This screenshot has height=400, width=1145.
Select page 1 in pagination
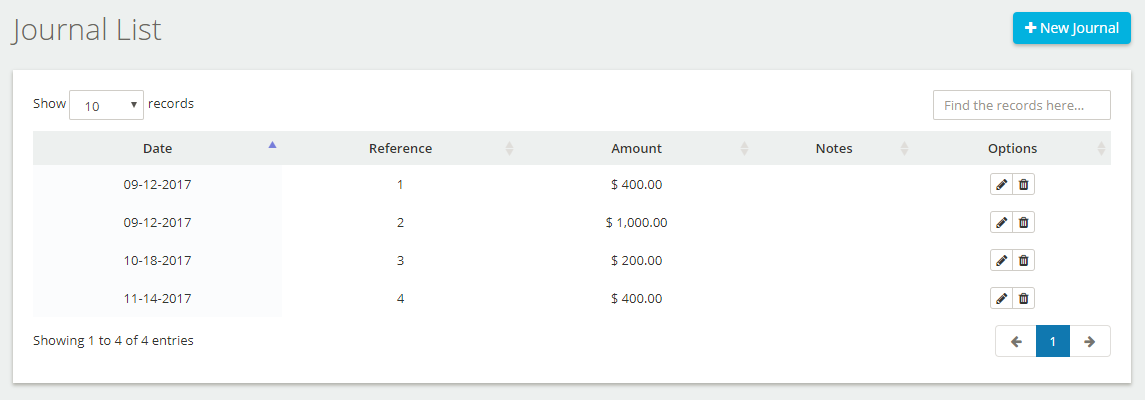(x=1053, y=342)
